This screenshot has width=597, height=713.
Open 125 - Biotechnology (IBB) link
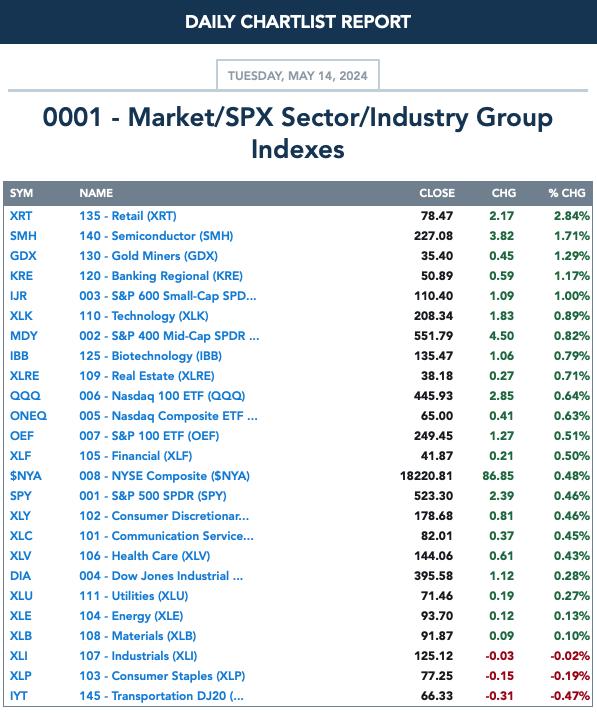point(151,356)
